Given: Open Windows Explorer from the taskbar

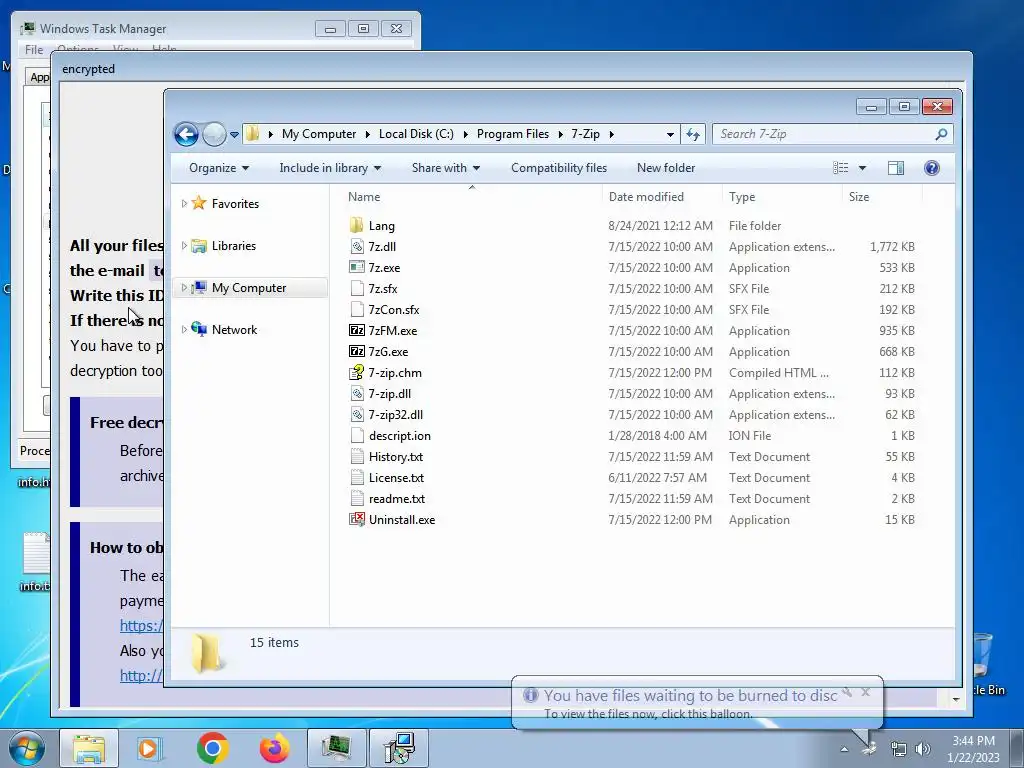Looking at the screenshot, I should (89, 748).
